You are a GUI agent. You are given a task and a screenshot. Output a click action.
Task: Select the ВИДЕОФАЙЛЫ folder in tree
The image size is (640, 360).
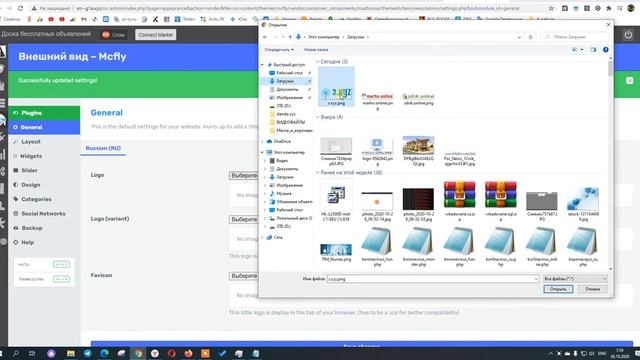point(290,122)
